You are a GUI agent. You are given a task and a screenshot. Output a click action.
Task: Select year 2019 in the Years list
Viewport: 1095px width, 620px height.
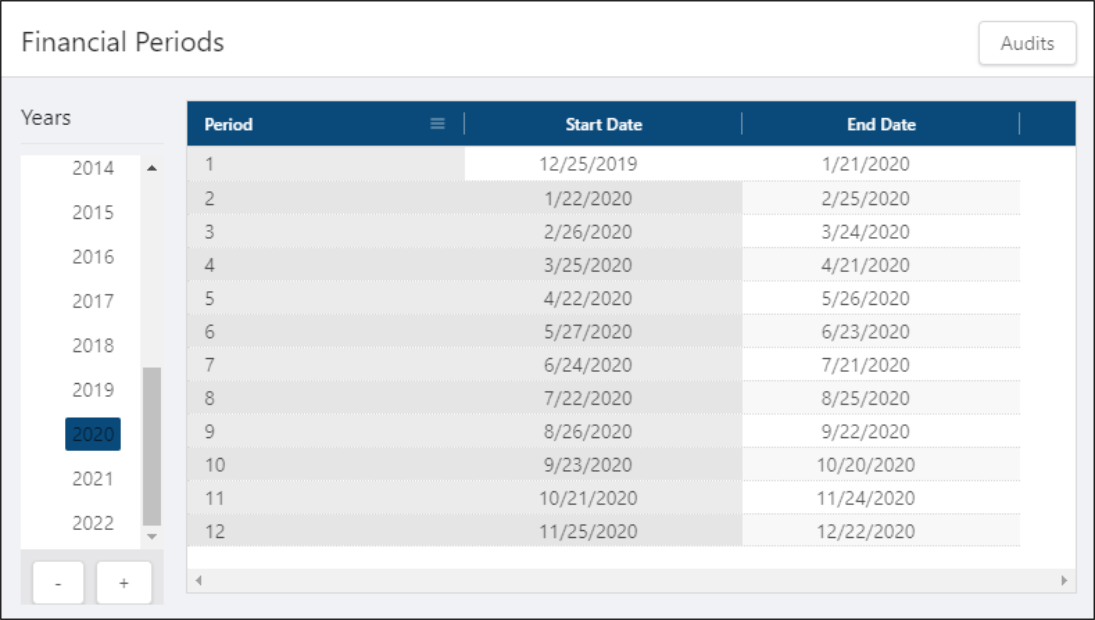coord(93,390)
